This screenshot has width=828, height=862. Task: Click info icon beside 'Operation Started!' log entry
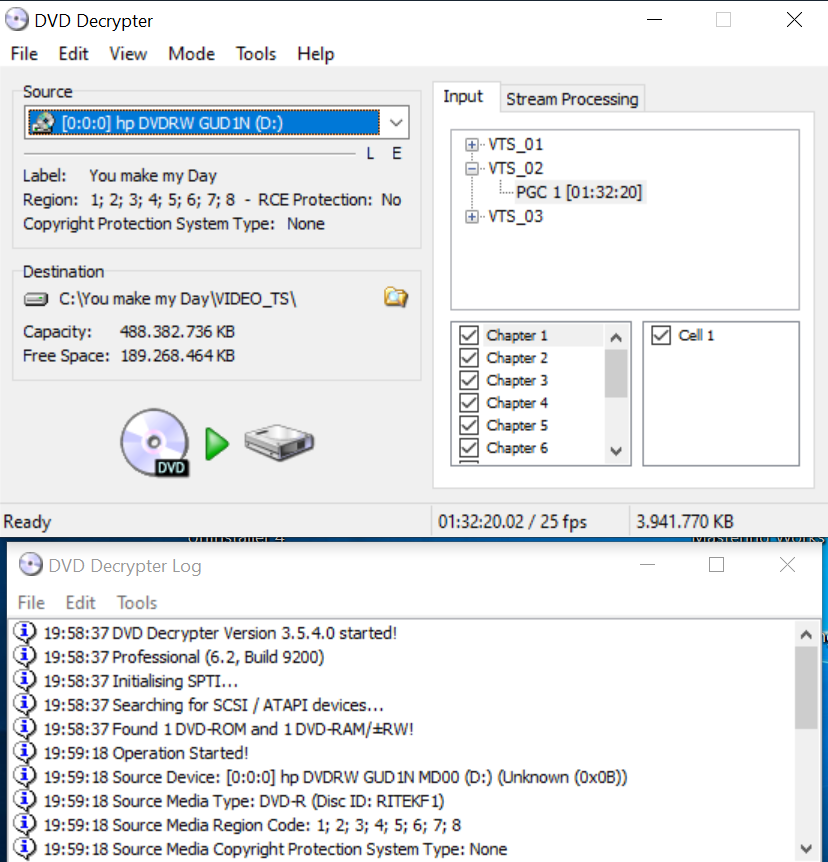(25, 753)
